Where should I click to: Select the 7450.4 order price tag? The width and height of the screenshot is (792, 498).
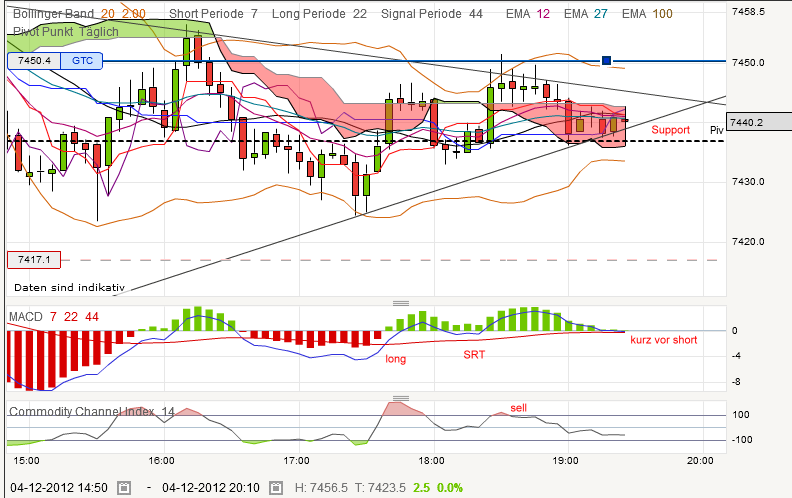[x=34, y=61]
